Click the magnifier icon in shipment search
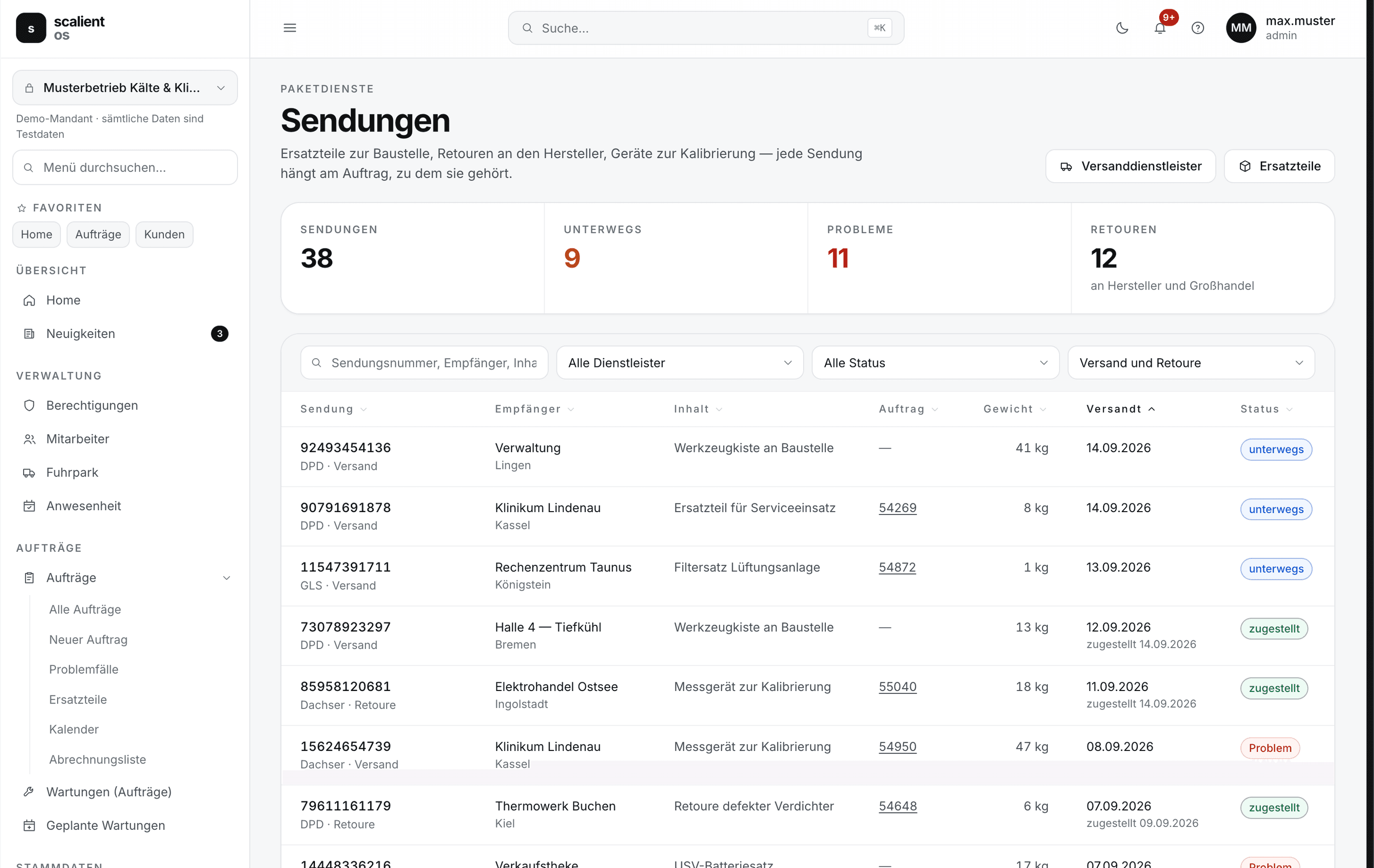Screen dimensions: 1374x868 tap(316, 363)
